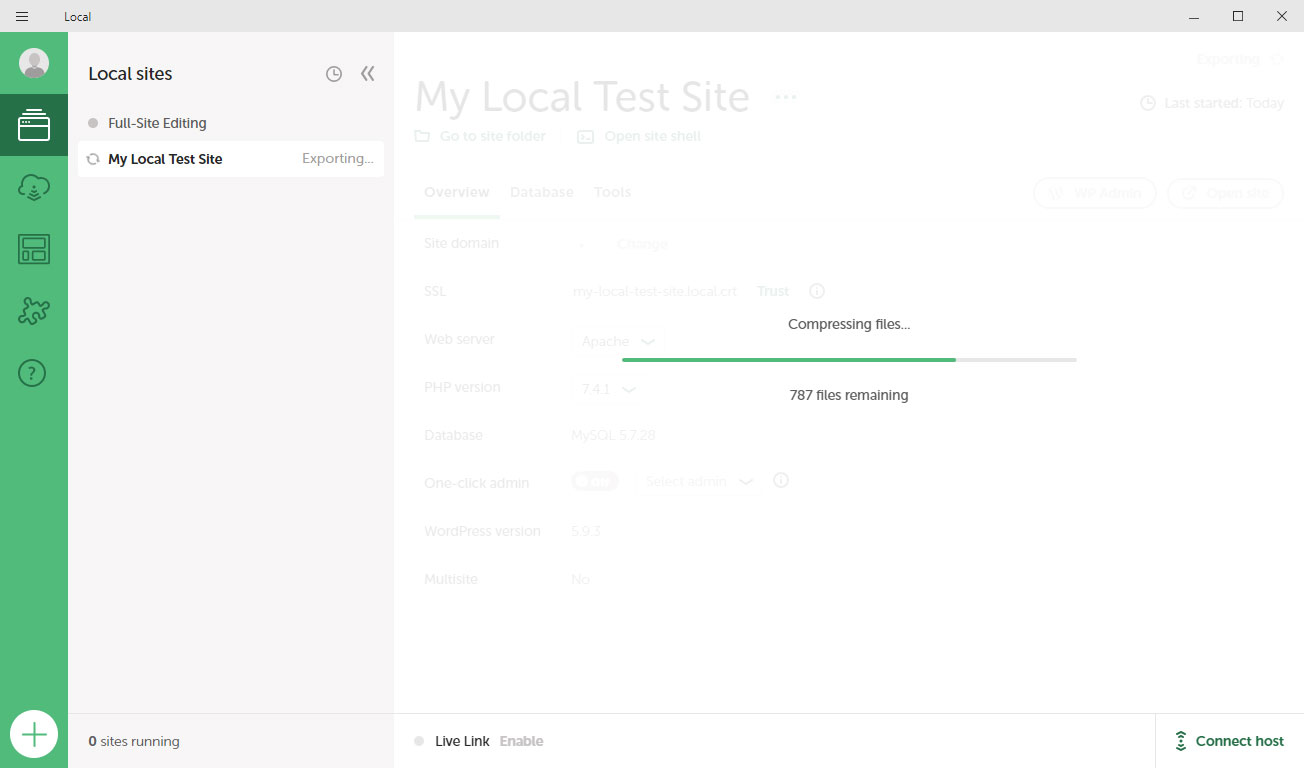Click the My Local Test Site heading
The height and width of the screenshot is (768, 1304).
[582, 97]
